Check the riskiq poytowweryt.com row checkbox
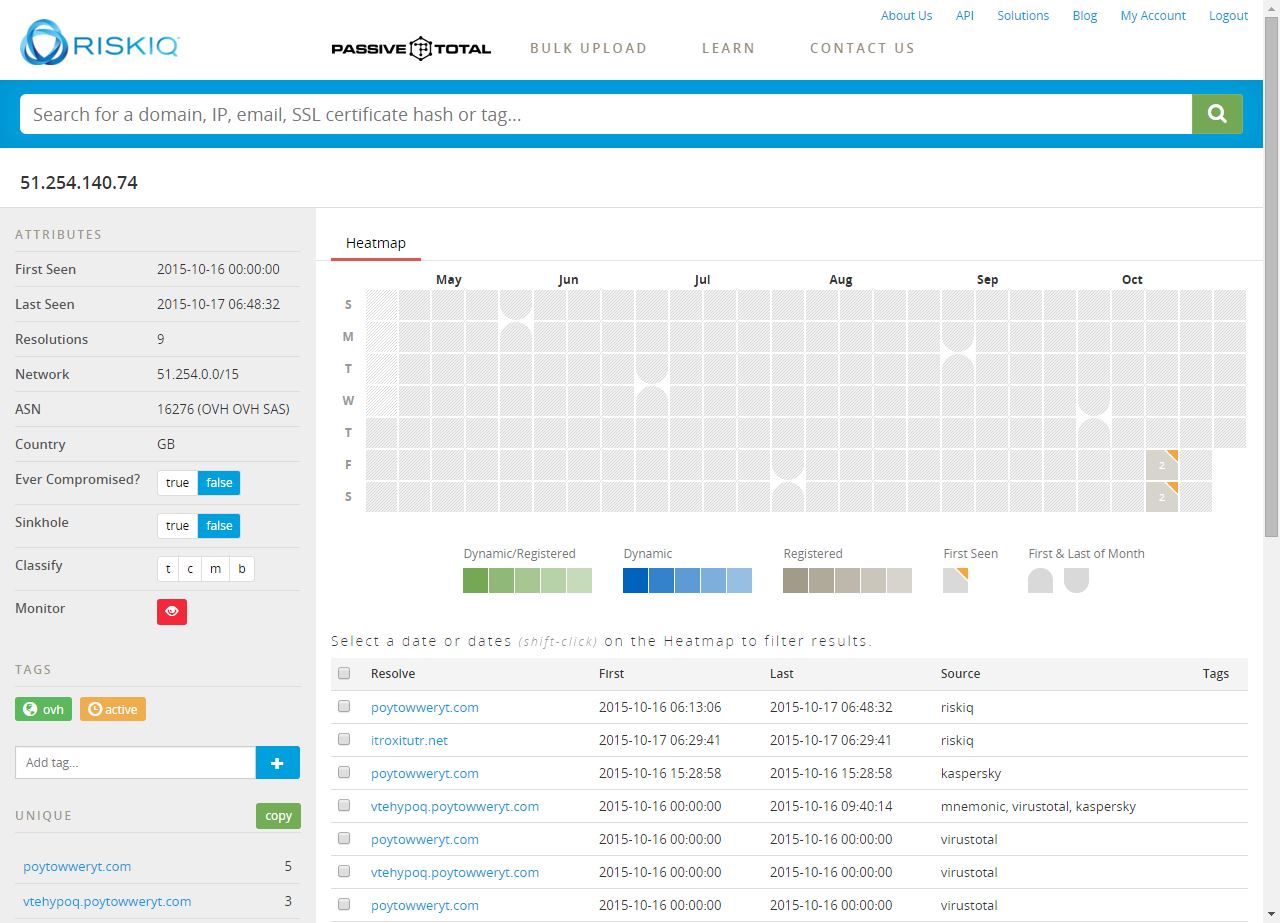 pos(344,706)
